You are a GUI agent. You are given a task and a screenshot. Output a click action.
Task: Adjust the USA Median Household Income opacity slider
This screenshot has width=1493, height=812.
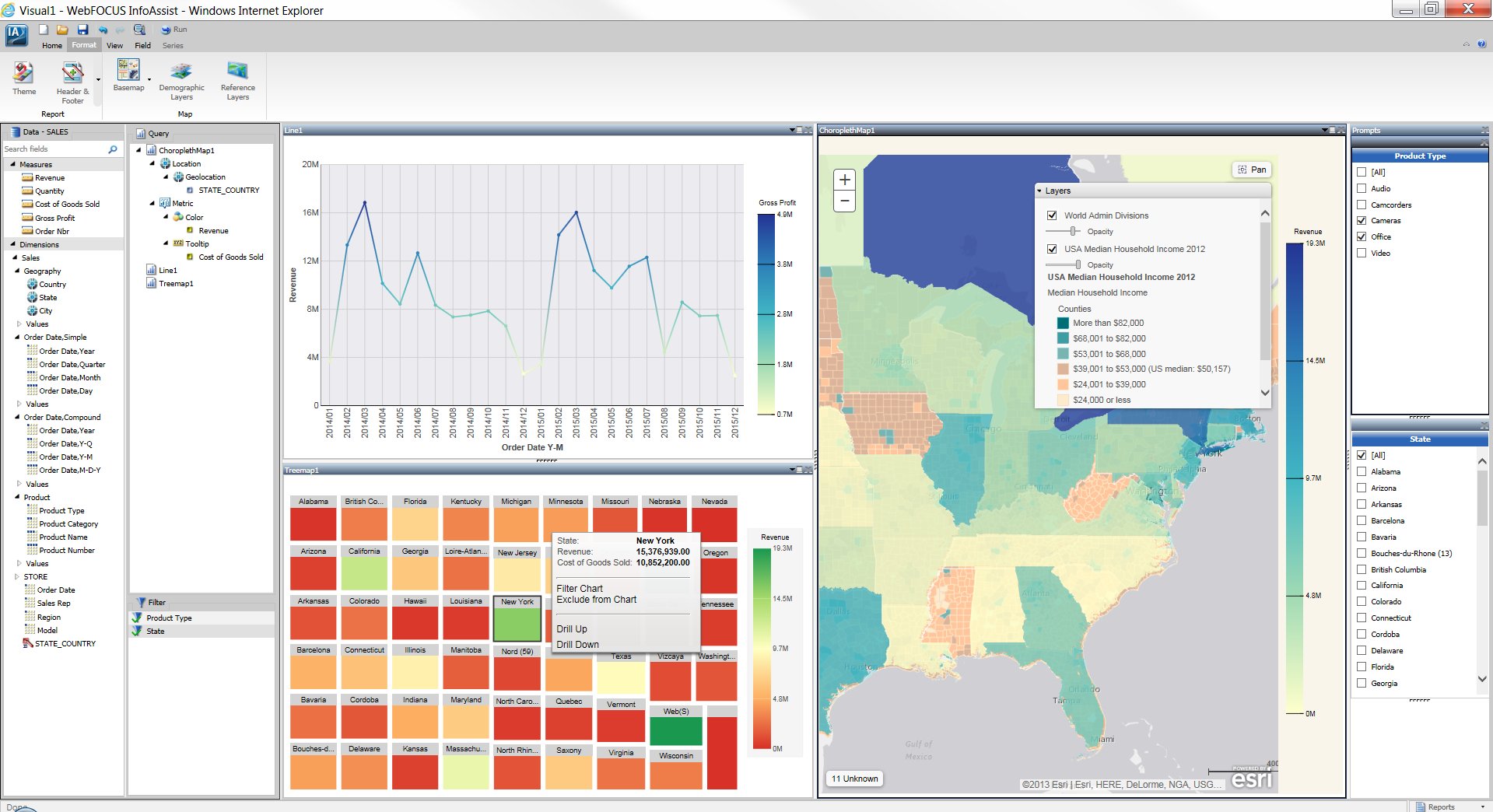[x=1078, y=264]
